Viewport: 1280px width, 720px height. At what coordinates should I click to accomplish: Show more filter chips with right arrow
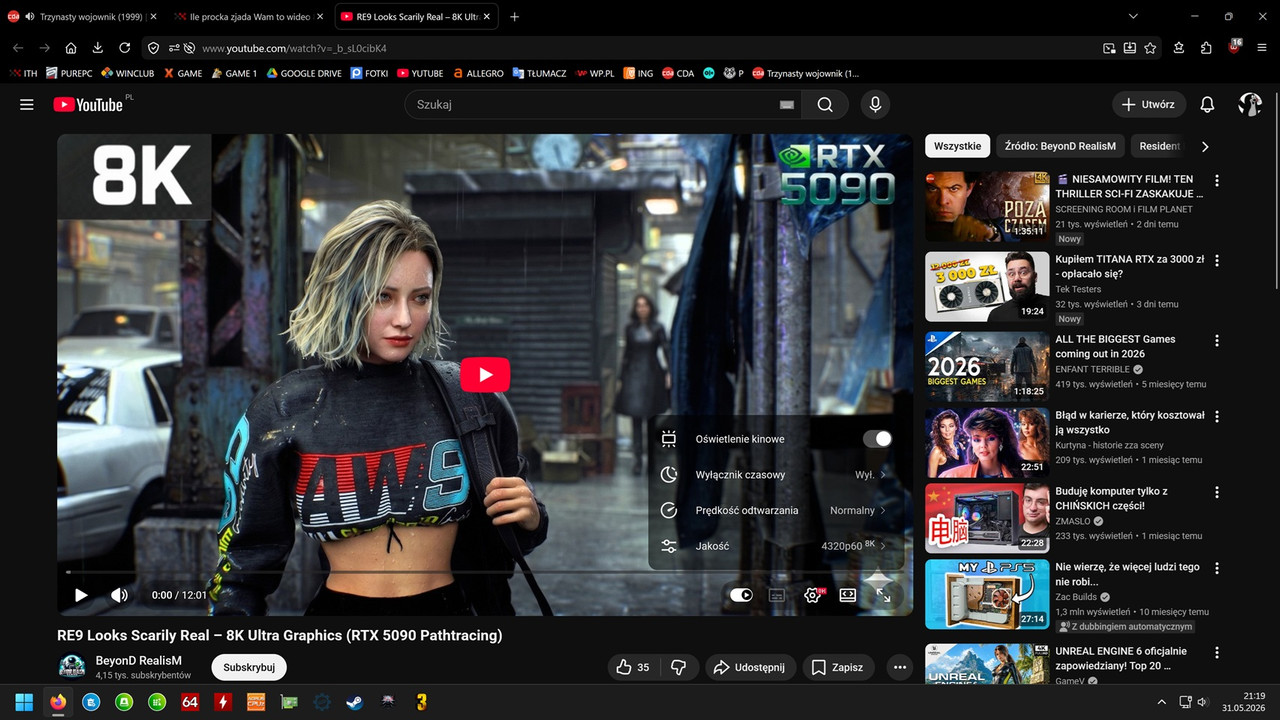(1205, 146)
